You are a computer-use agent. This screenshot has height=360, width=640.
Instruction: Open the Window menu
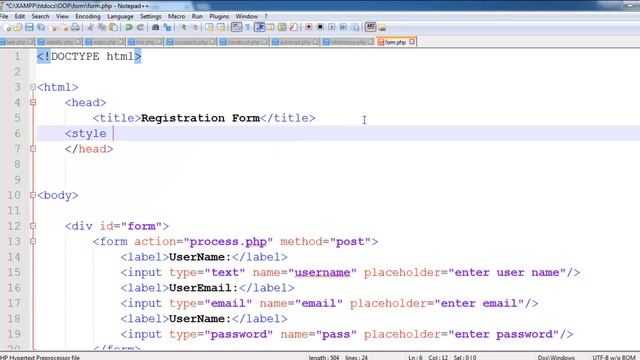coord(247,16)
